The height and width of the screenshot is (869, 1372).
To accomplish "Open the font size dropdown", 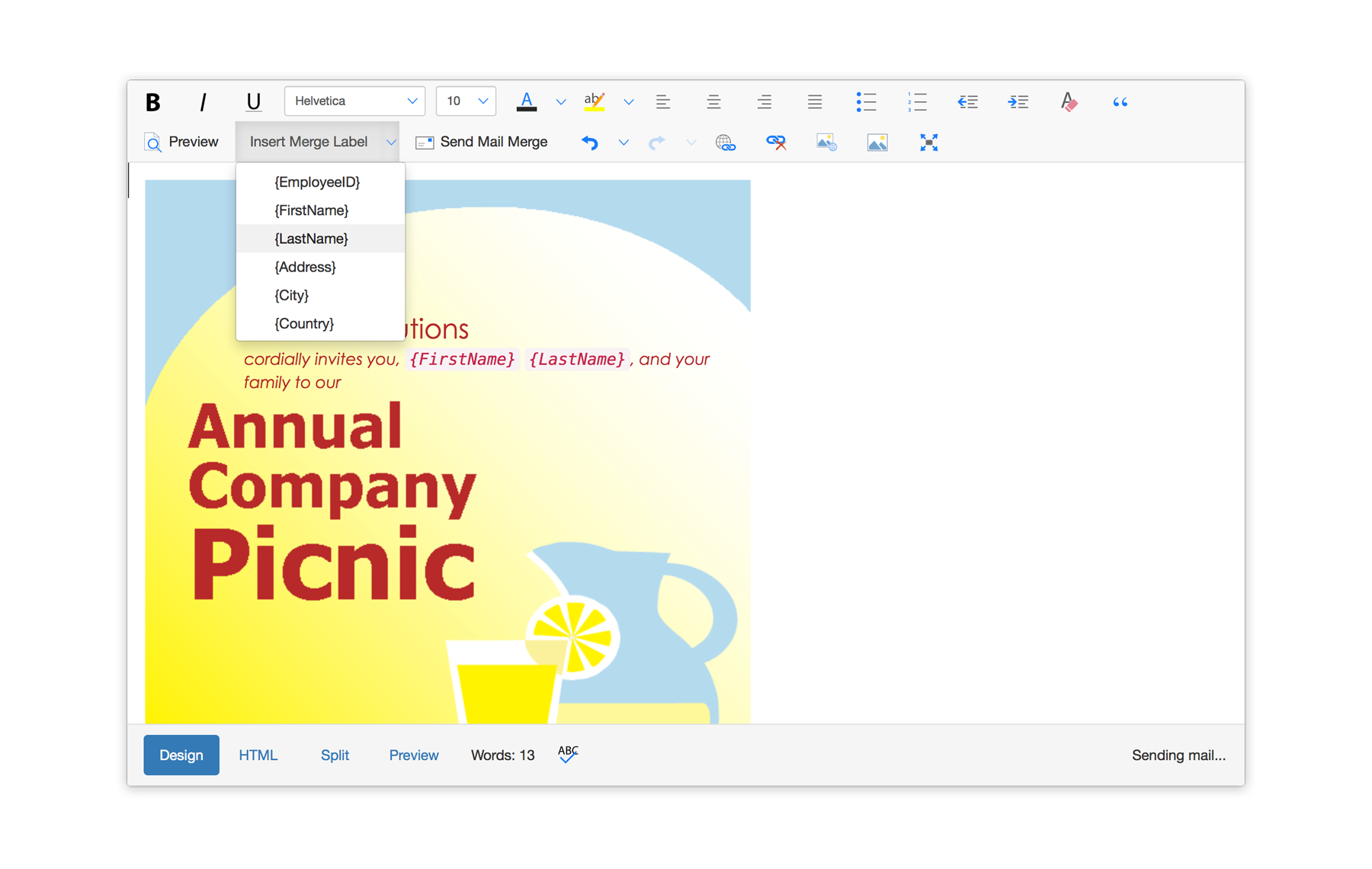I will [x=466, y=101].
